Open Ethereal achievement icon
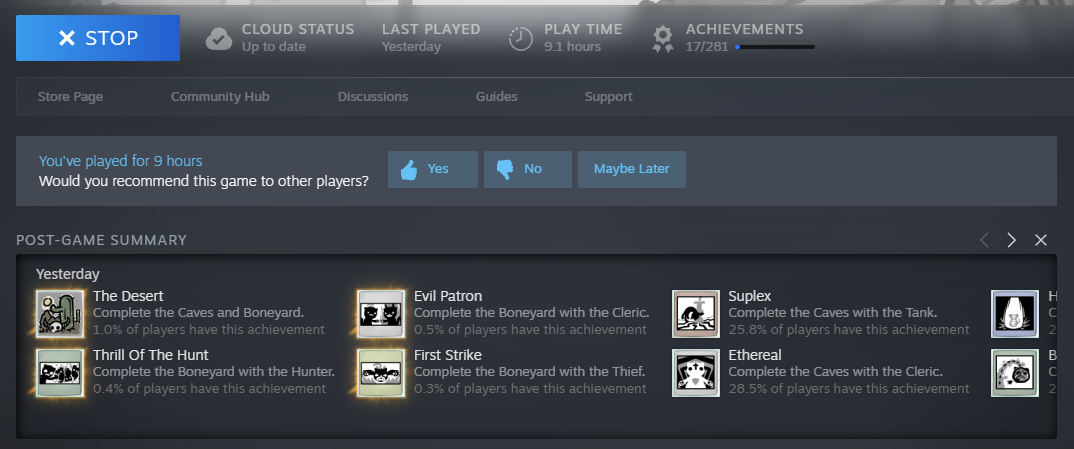Viewport: 1074px width, 449px height. pos(696,373)
